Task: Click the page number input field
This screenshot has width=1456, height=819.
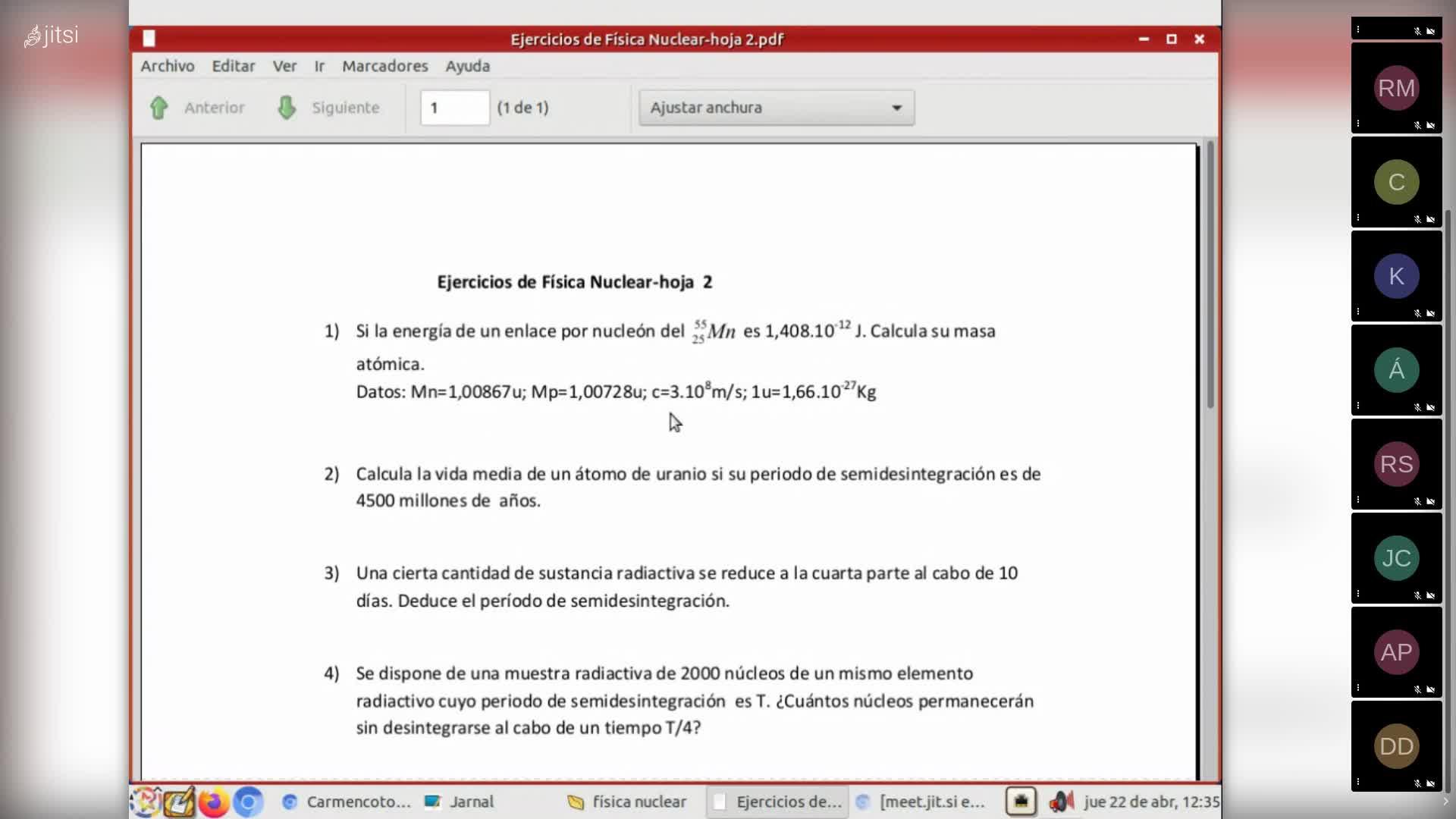Action: coord(454,108)
